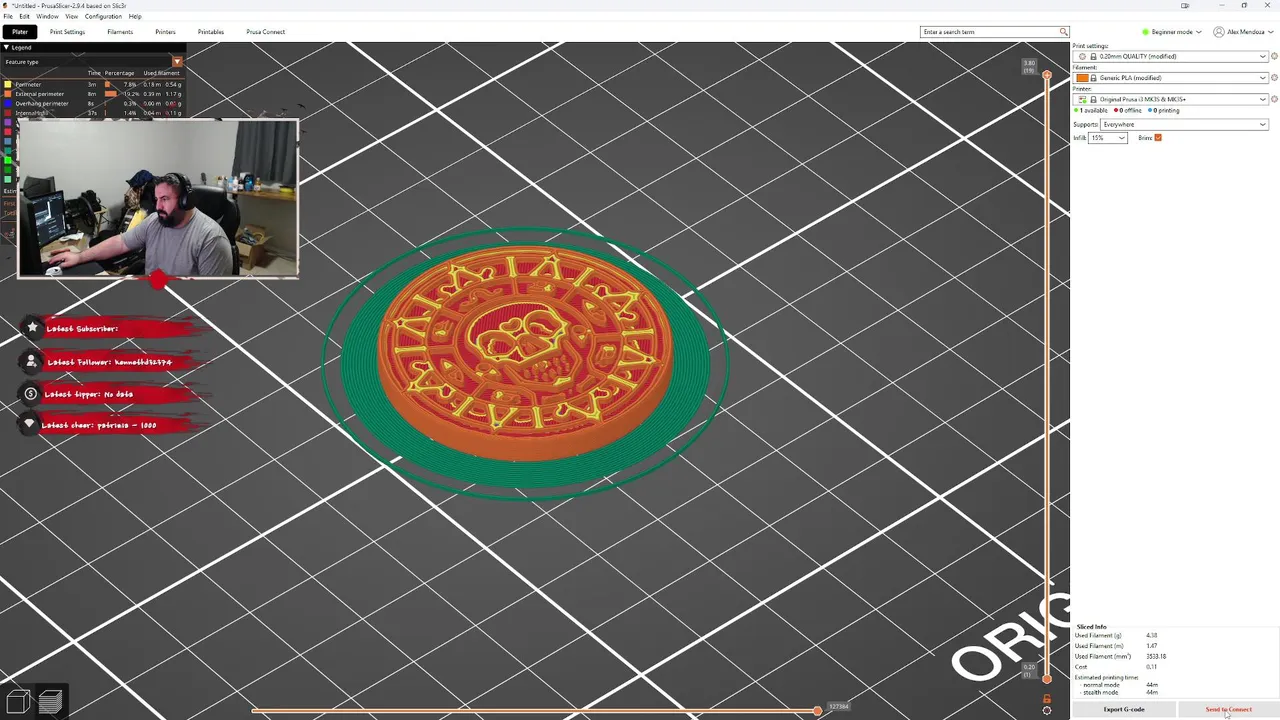Viewport: 1280px width, 720px height.
Task: Open the Supports dropdown set to Everywhere
Action: (1184, 124)
